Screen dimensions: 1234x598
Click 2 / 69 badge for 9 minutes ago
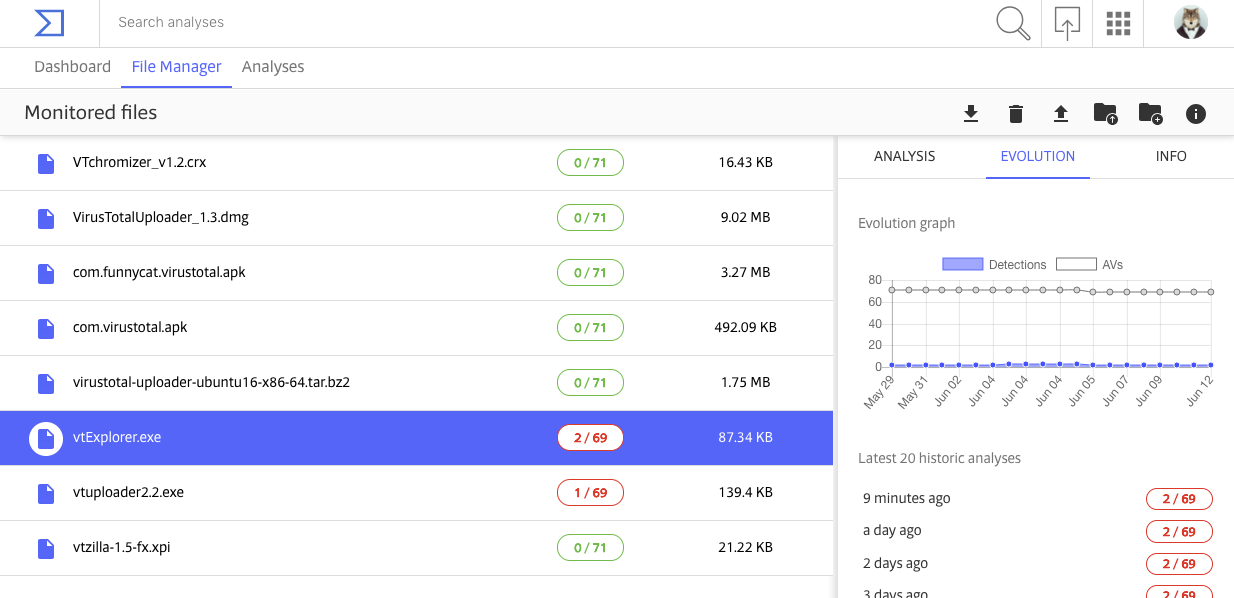tap(1179, 499)
